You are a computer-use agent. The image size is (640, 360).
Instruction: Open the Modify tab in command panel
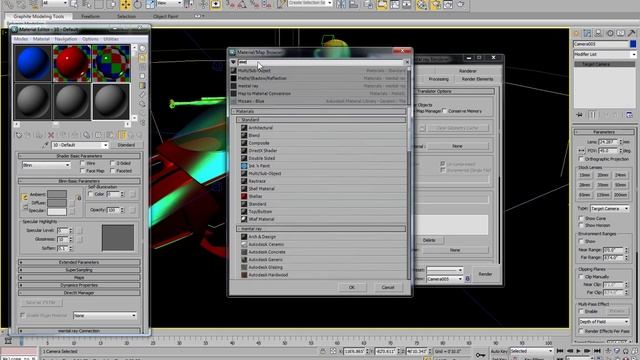587,33
